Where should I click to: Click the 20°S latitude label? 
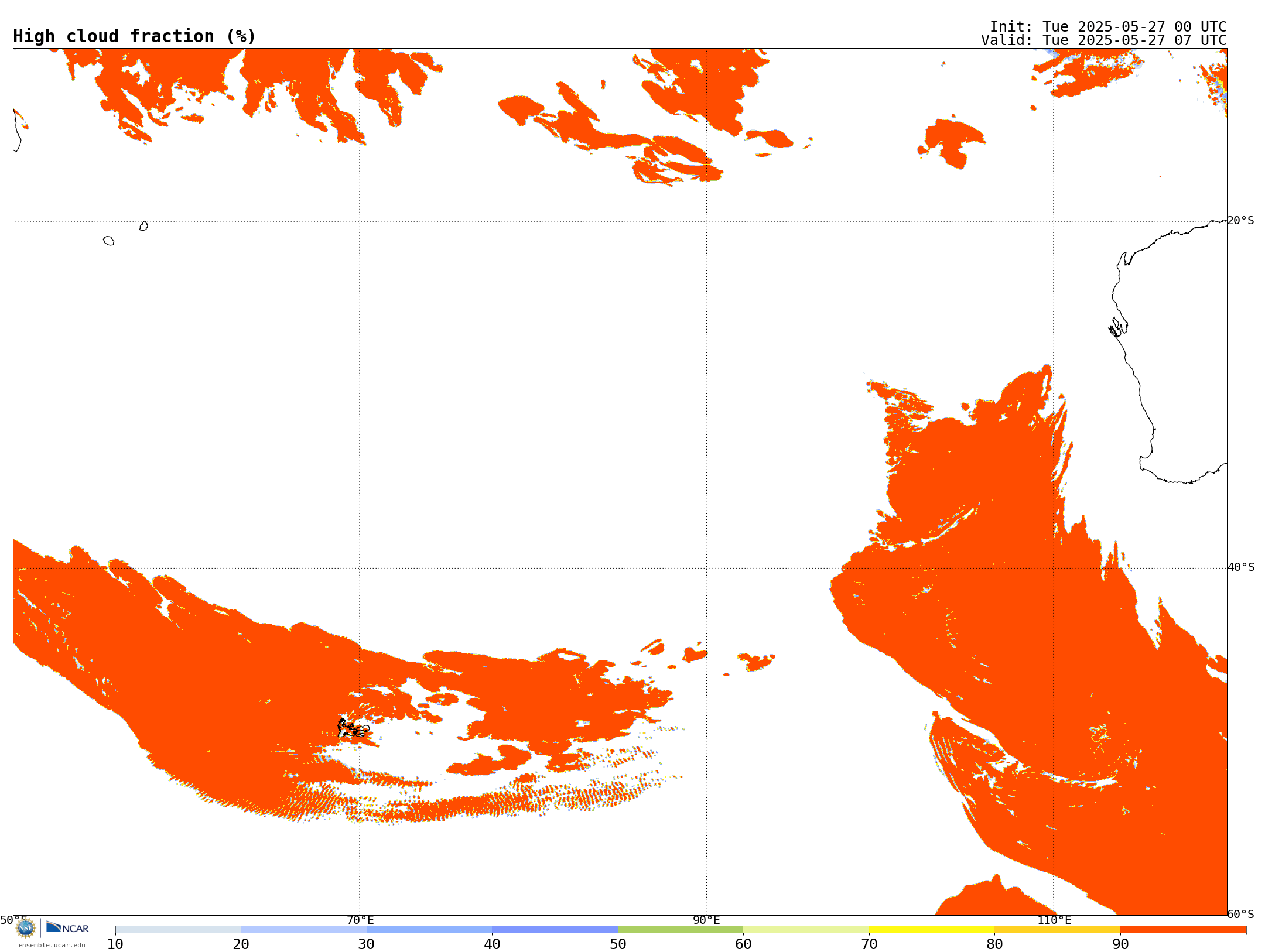(1241, 221)
